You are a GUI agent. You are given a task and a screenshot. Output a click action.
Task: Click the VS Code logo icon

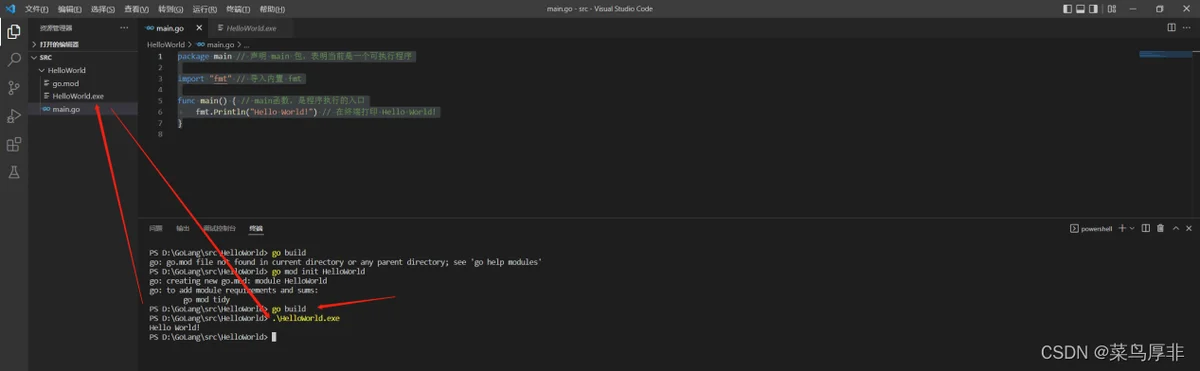click(10, 8)
